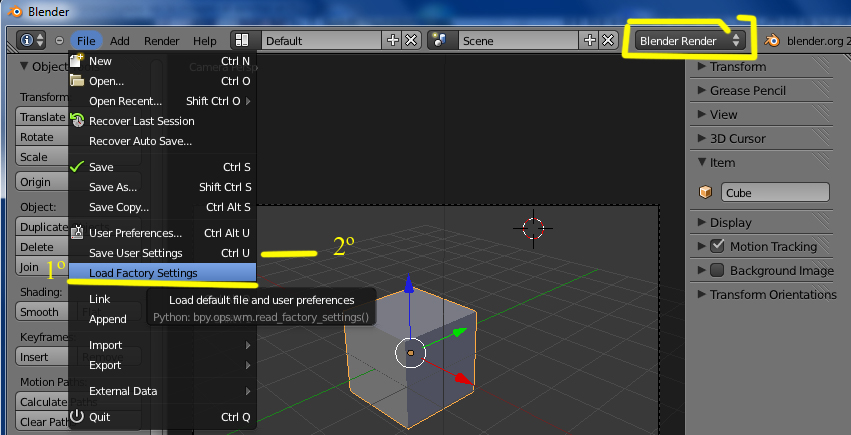Image resolution: width=851 pixels, height=435 pixels.
Task: Click the screen layout browse icon
Action: [x=241, y=41]
